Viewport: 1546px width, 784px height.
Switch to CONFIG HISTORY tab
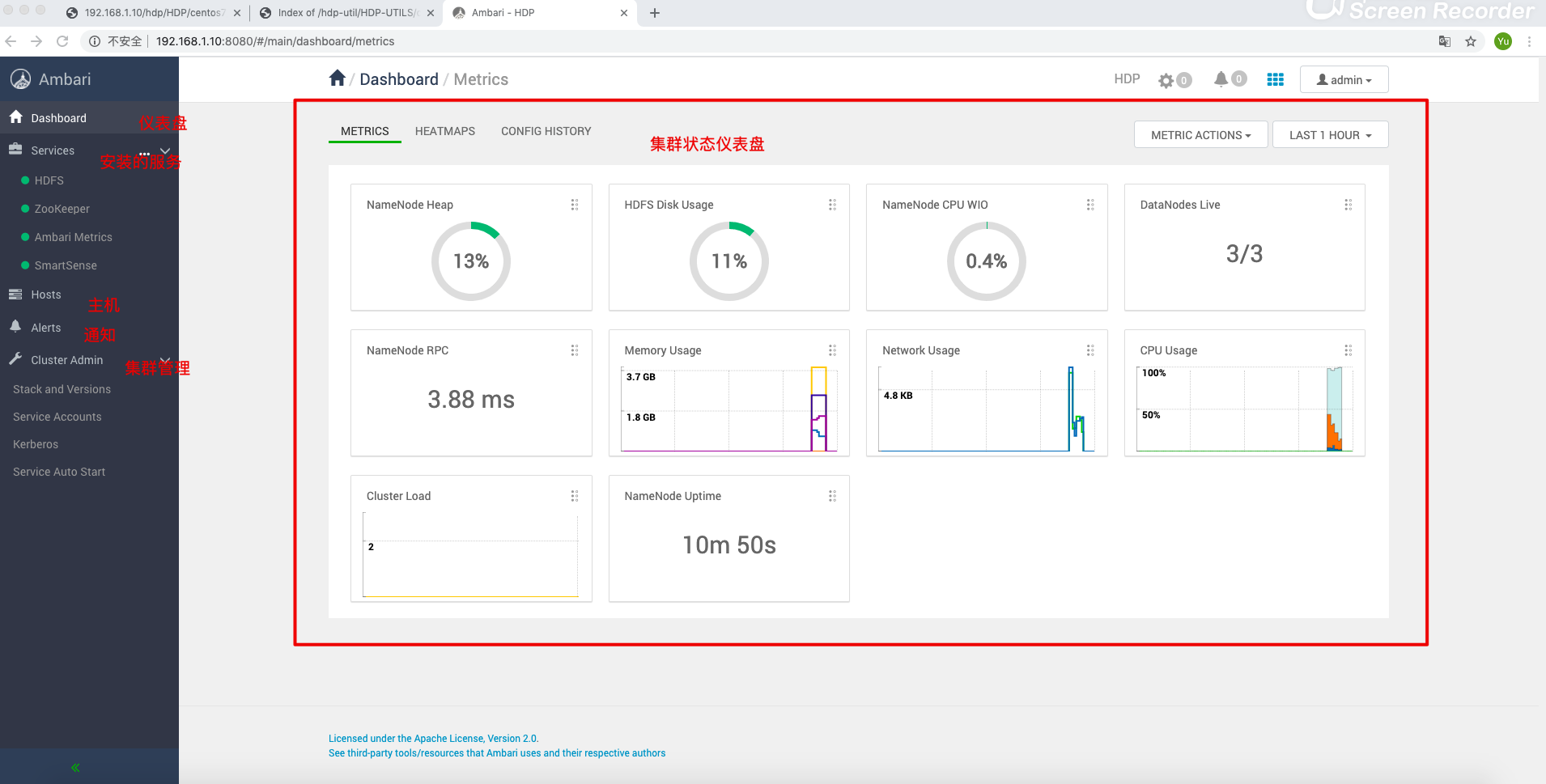[546, 131]
